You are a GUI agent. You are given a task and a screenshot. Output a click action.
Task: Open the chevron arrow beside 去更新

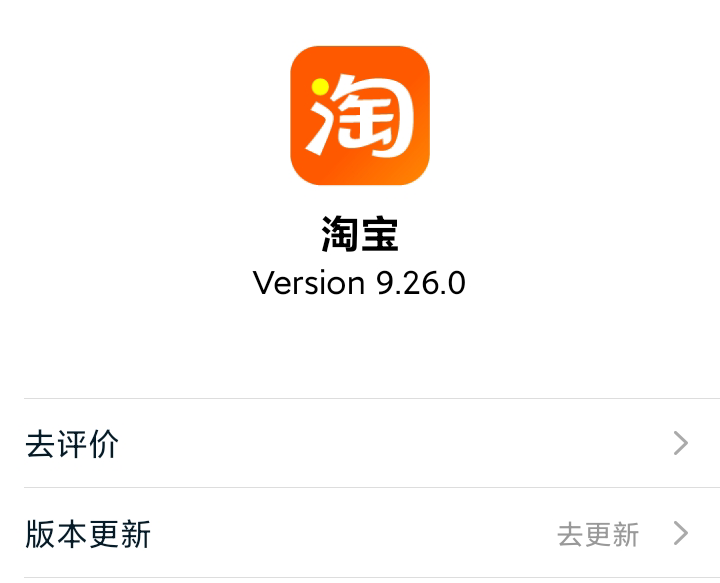tap(681, 533)
